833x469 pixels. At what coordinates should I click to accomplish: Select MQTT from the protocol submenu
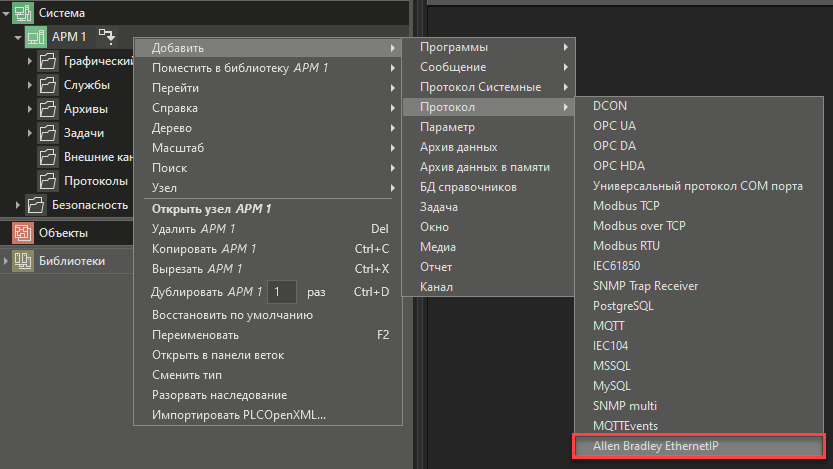610,325
